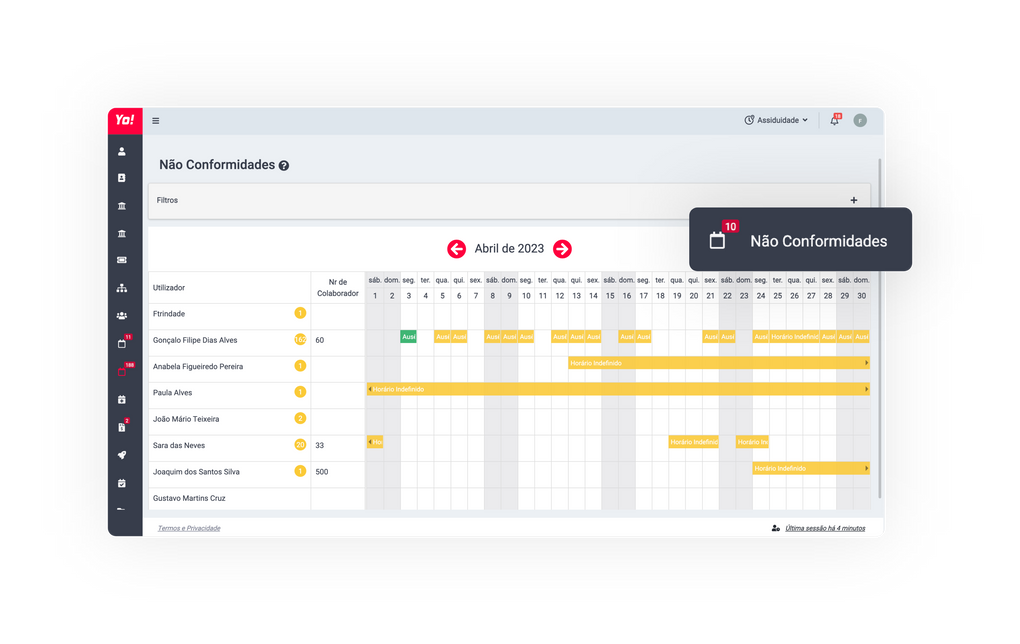Click the help icon beside Não Conformidades title

[x=284, y=166]
